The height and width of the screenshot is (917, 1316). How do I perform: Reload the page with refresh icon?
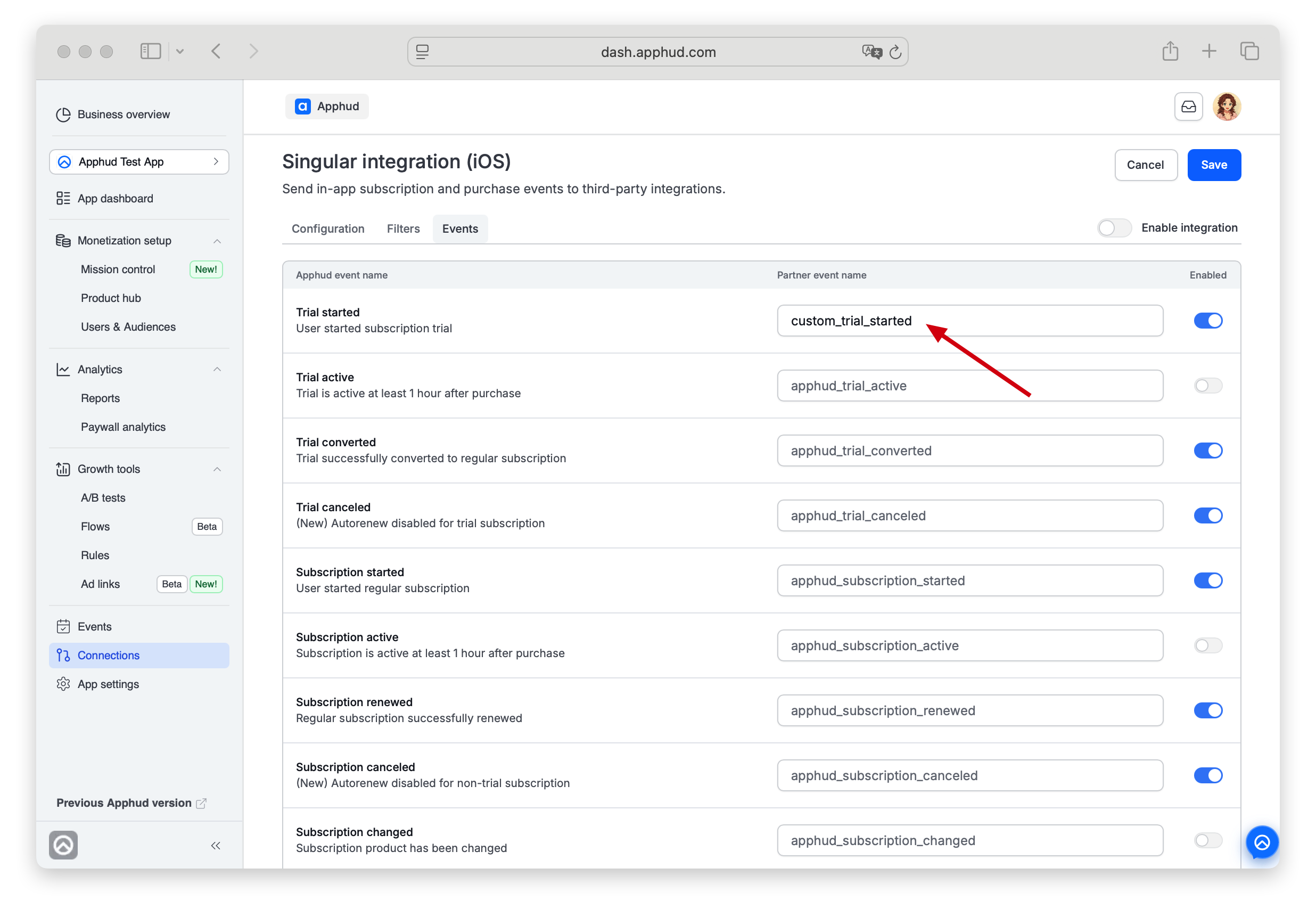point(895,52)
